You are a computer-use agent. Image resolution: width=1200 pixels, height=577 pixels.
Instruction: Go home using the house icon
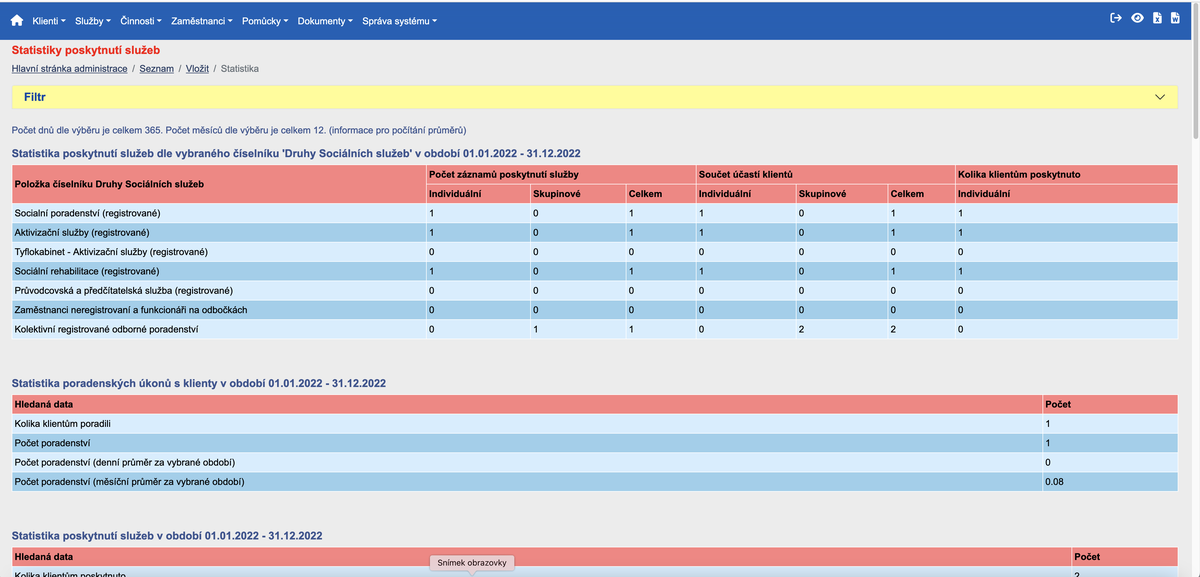tap(13, 19)
